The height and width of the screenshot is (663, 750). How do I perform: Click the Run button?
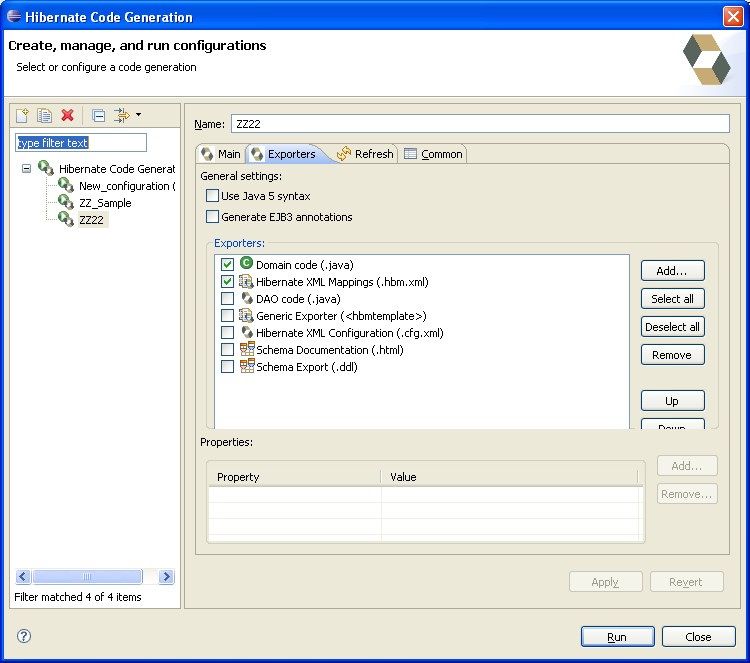(x=617, y=637)
